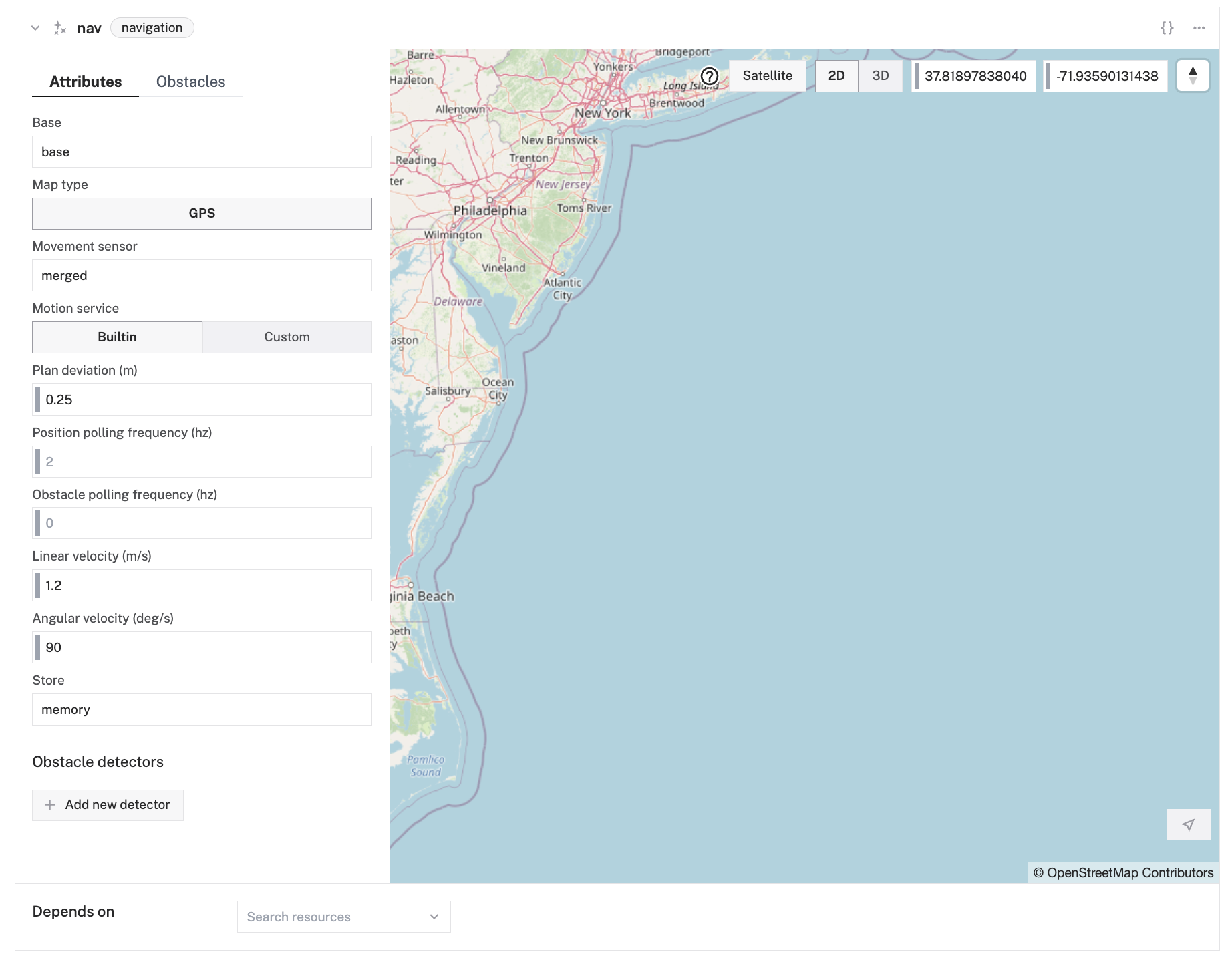Open the Search resources dropdown
The image size is (1232, 954).
[x=343, y=917]
